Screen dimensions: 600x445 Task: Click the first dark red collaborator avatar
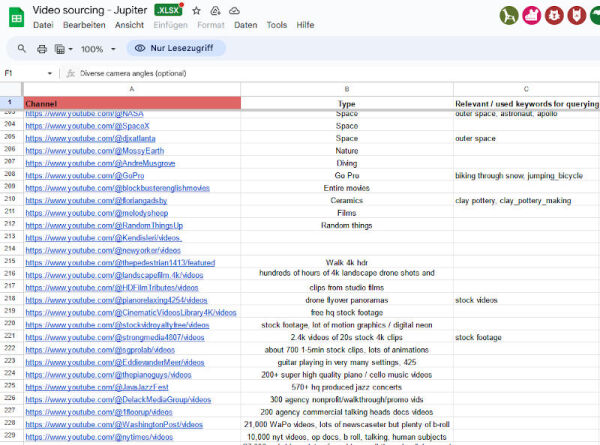pyautogui.click(x=554, y=16)
